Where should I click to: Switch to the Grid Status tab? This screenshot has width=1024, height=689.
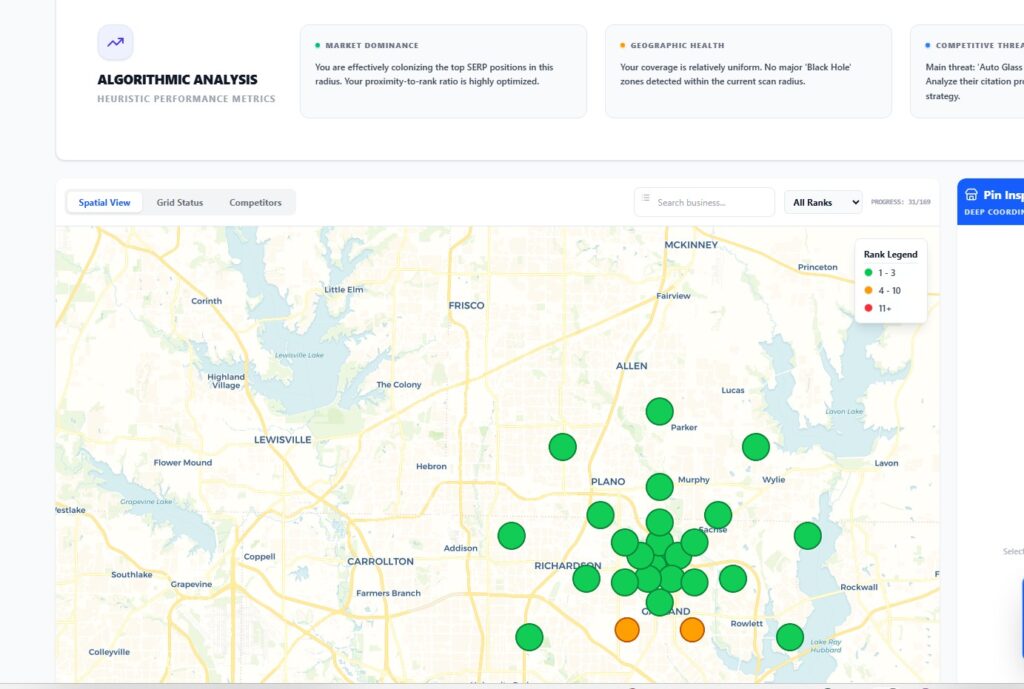point(180,202)
